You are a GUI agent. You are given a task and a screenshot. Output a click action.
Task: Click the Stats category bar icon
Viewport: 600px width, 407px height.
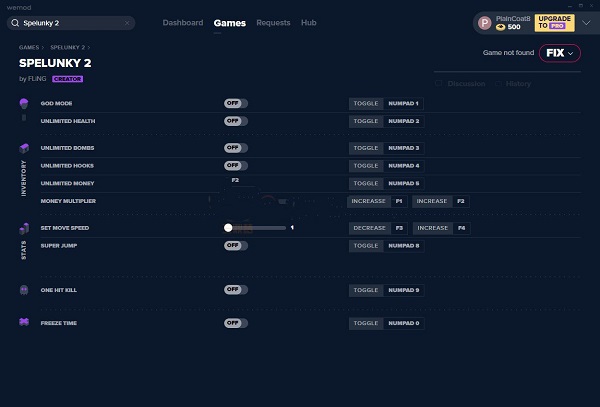(24, 228)
